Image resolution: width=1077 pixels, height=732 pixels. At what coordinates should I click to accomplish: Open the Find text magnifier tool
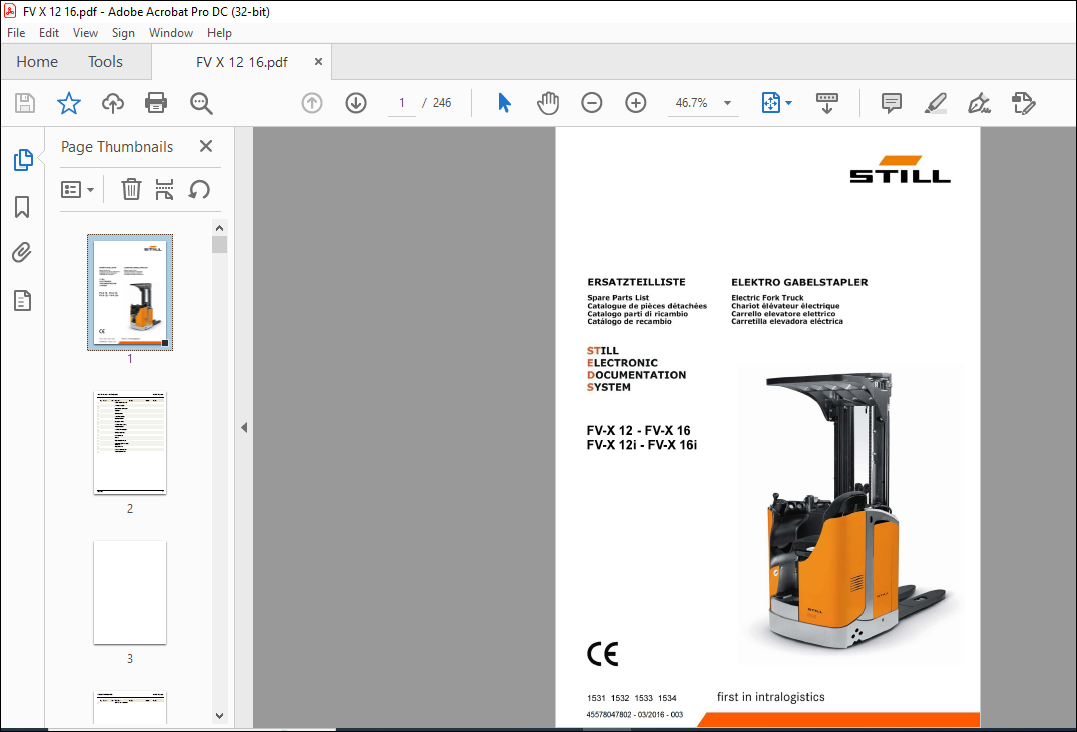(201, 103)
